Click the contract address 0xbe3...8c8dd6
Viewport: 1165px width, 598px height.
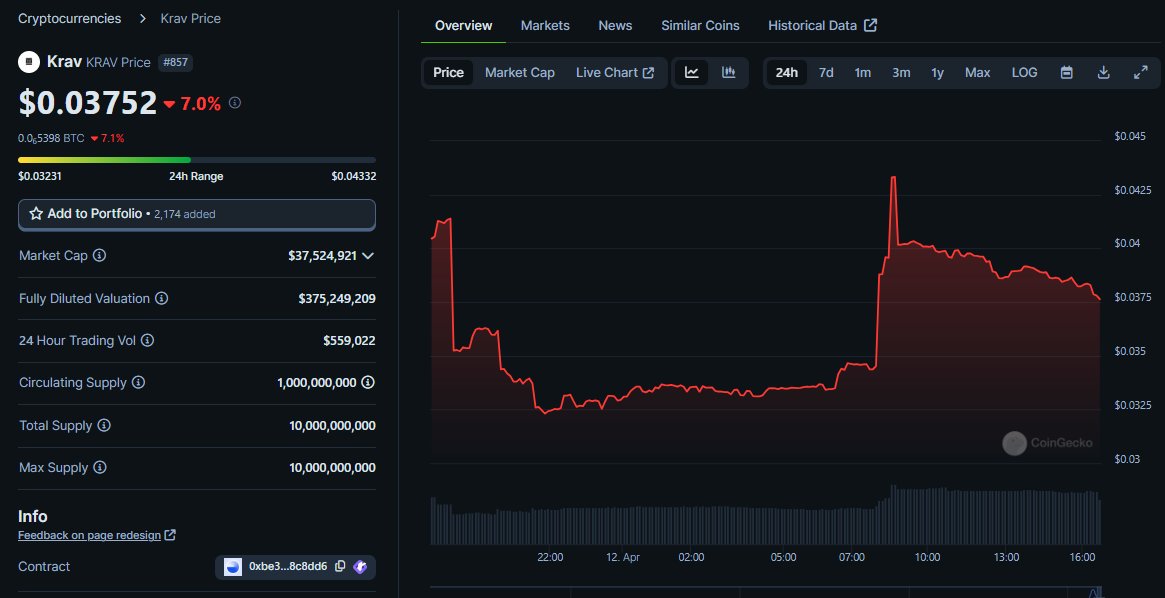coord(288,567)
